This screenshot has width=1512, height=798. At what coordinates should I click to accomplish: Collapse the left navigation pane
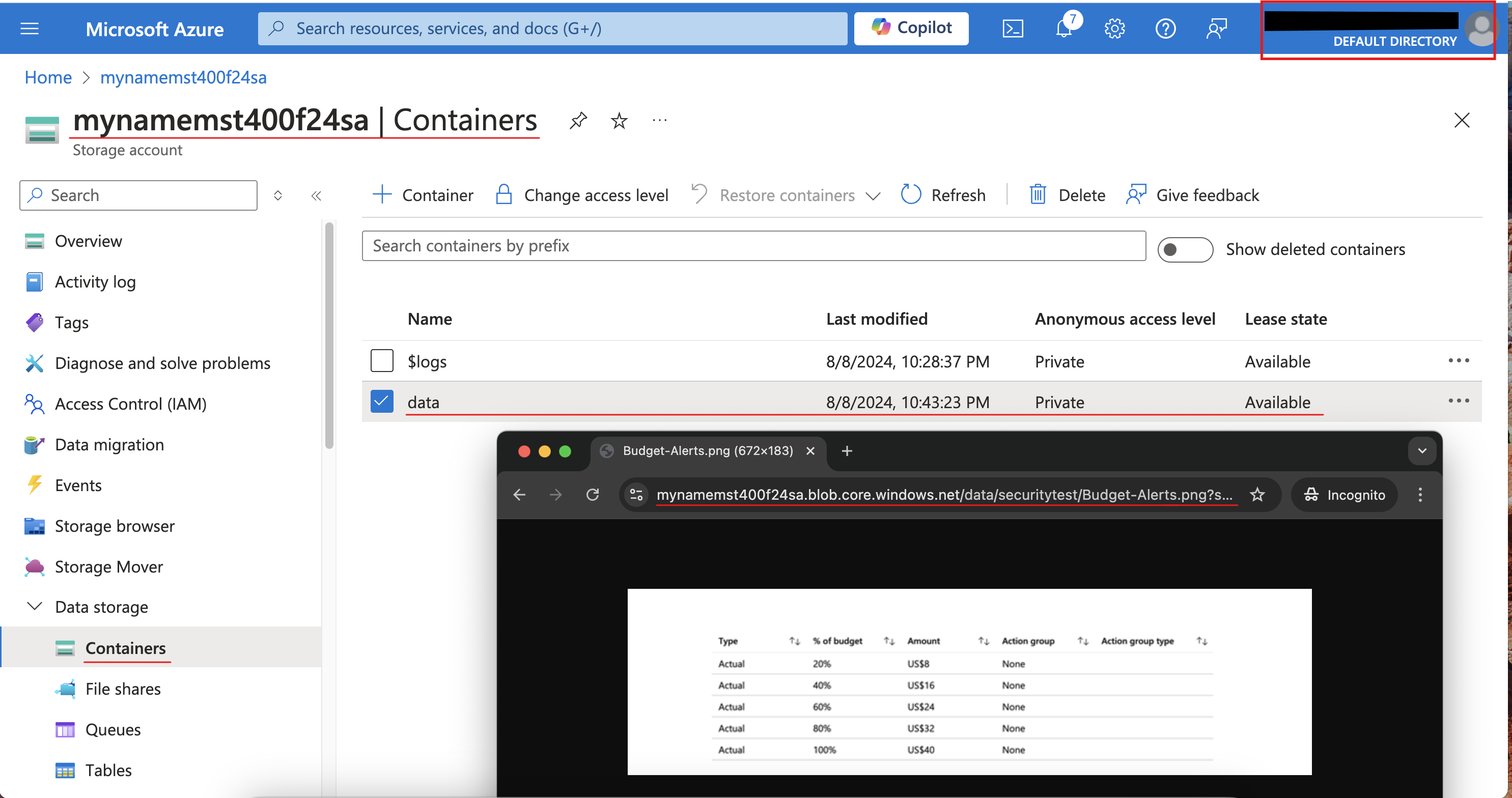coord(316,195)
